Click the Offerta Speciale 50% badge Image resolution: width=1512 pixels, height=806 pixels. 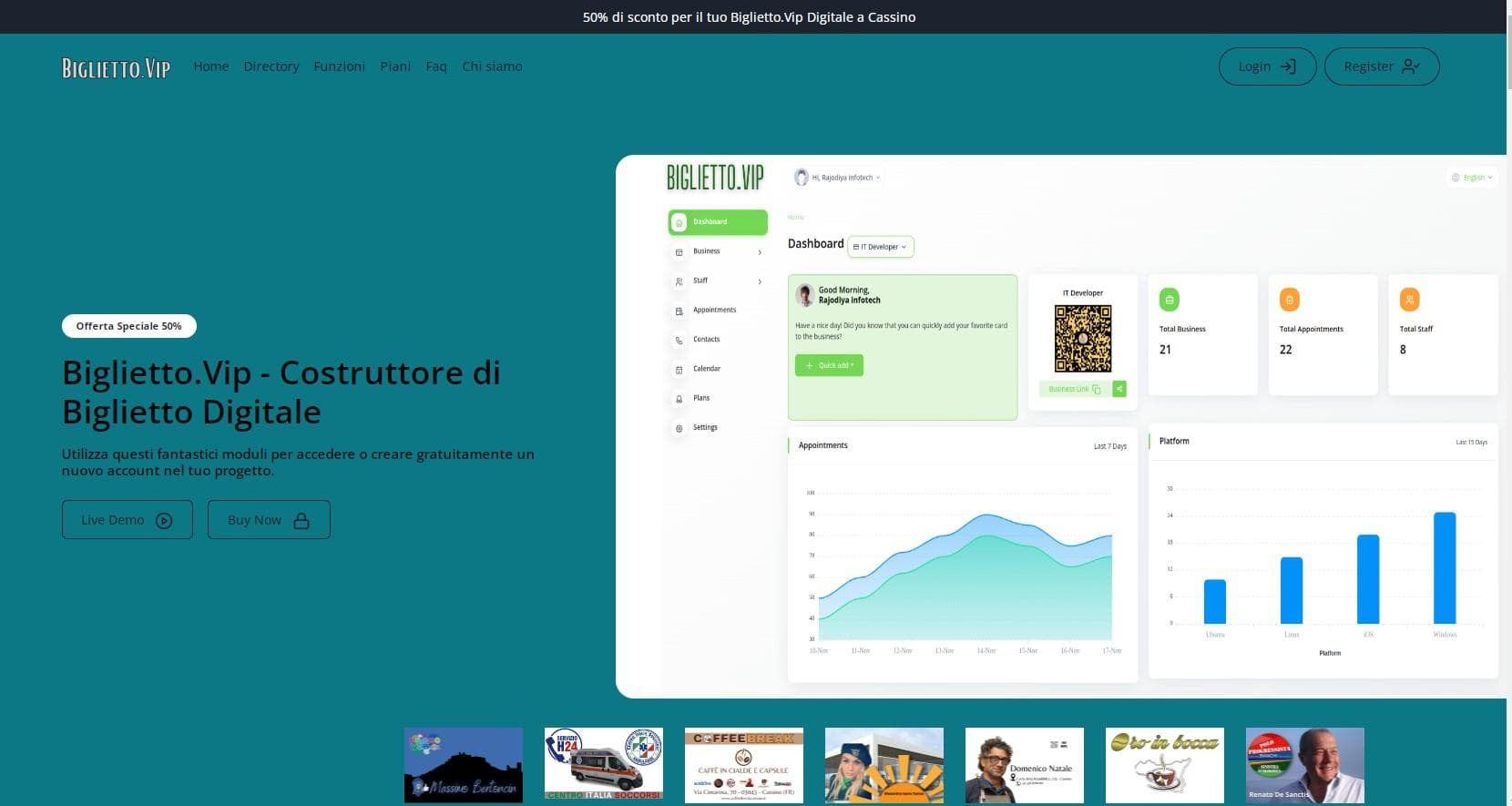[x=128, y=326]
